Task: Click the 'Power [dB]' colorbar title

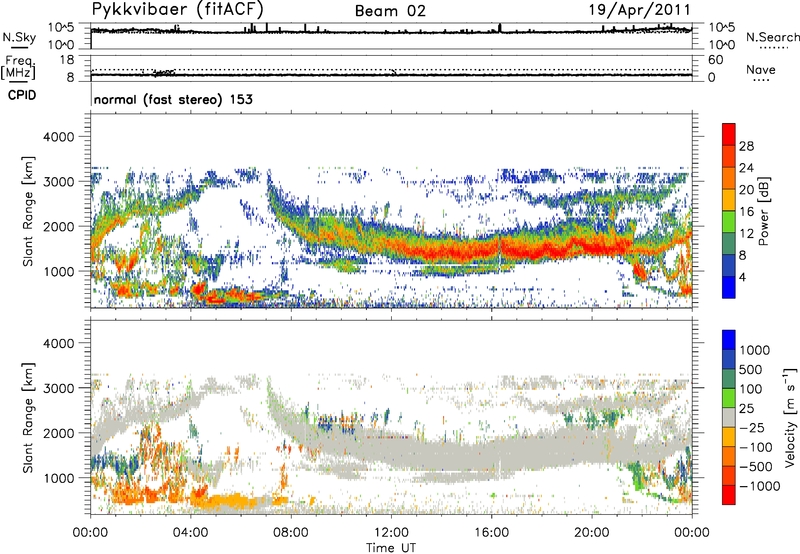Action: point(763,211)
